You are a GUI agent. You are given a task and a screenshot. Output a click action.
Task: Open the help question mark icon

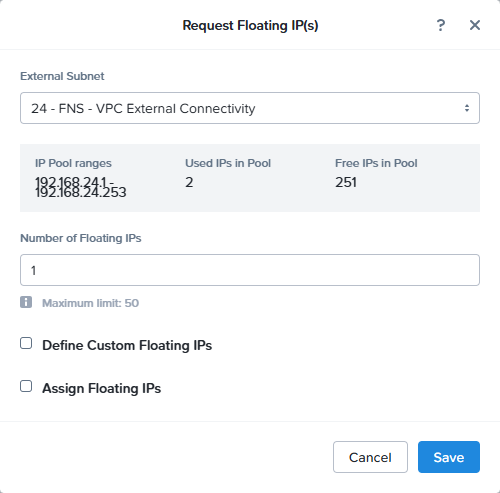click(x=441, y=25)
